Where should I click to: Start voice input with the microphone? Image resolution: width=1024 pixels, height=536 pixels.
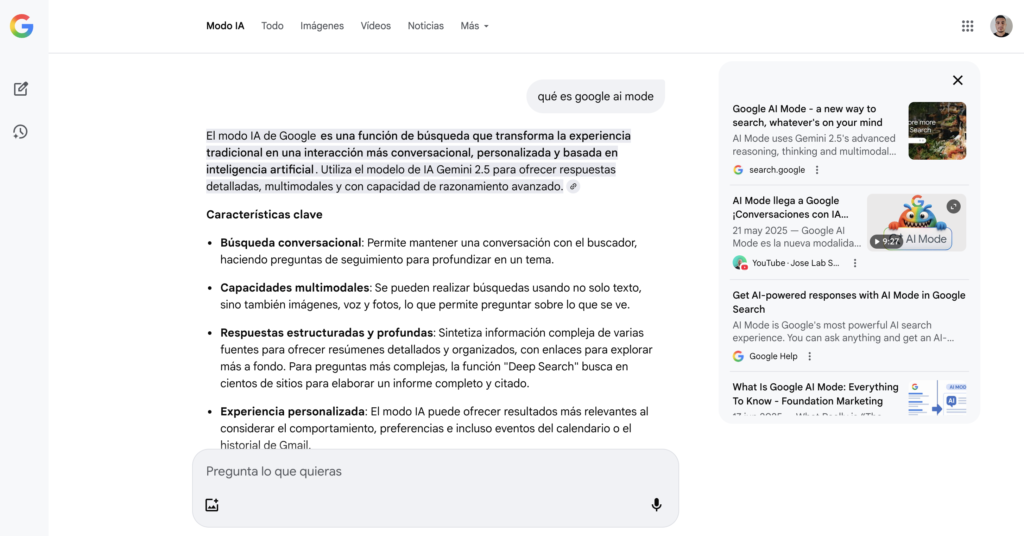(x=656, y=505)
